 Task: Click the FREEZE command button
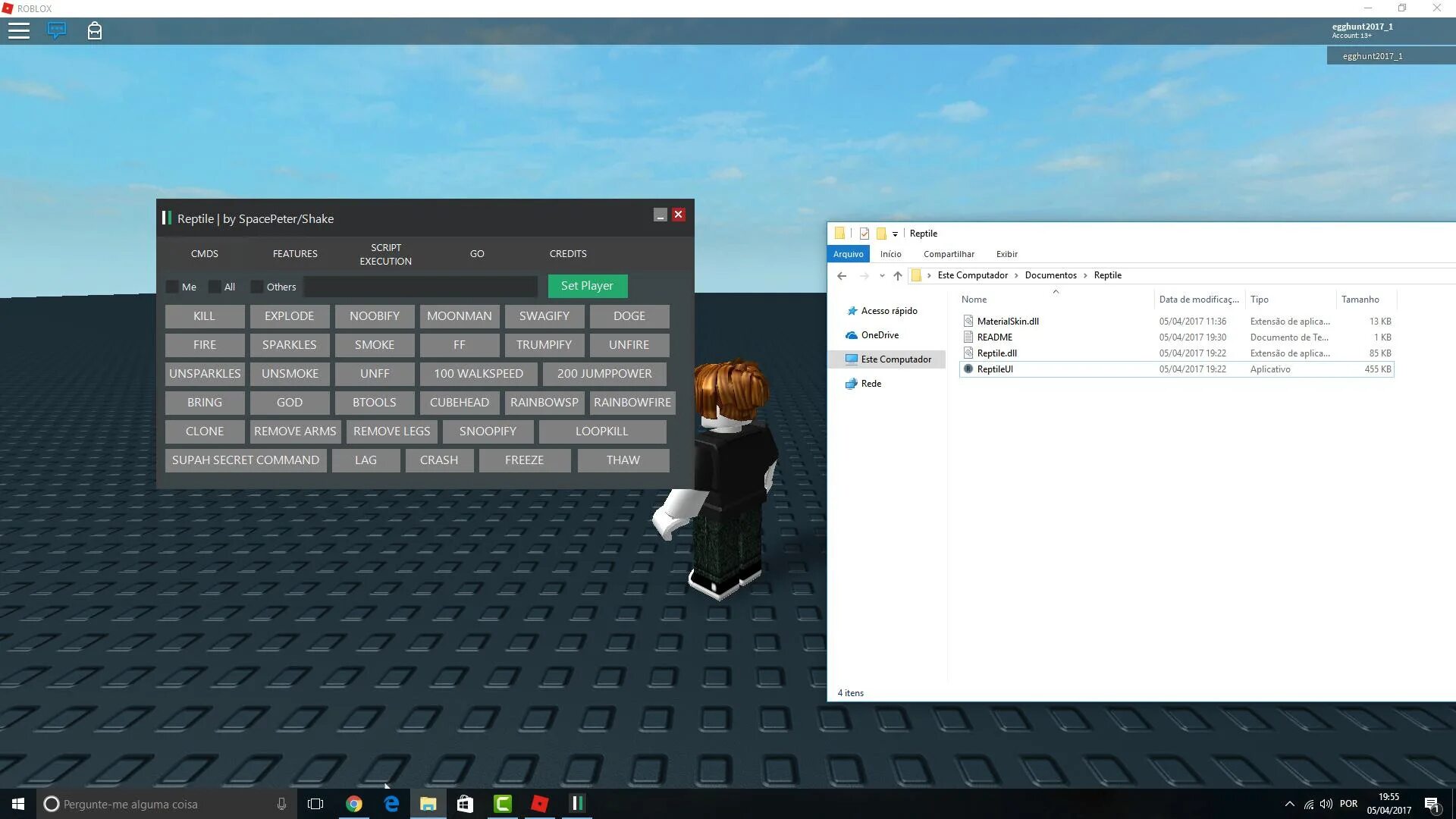pos(524,459)
